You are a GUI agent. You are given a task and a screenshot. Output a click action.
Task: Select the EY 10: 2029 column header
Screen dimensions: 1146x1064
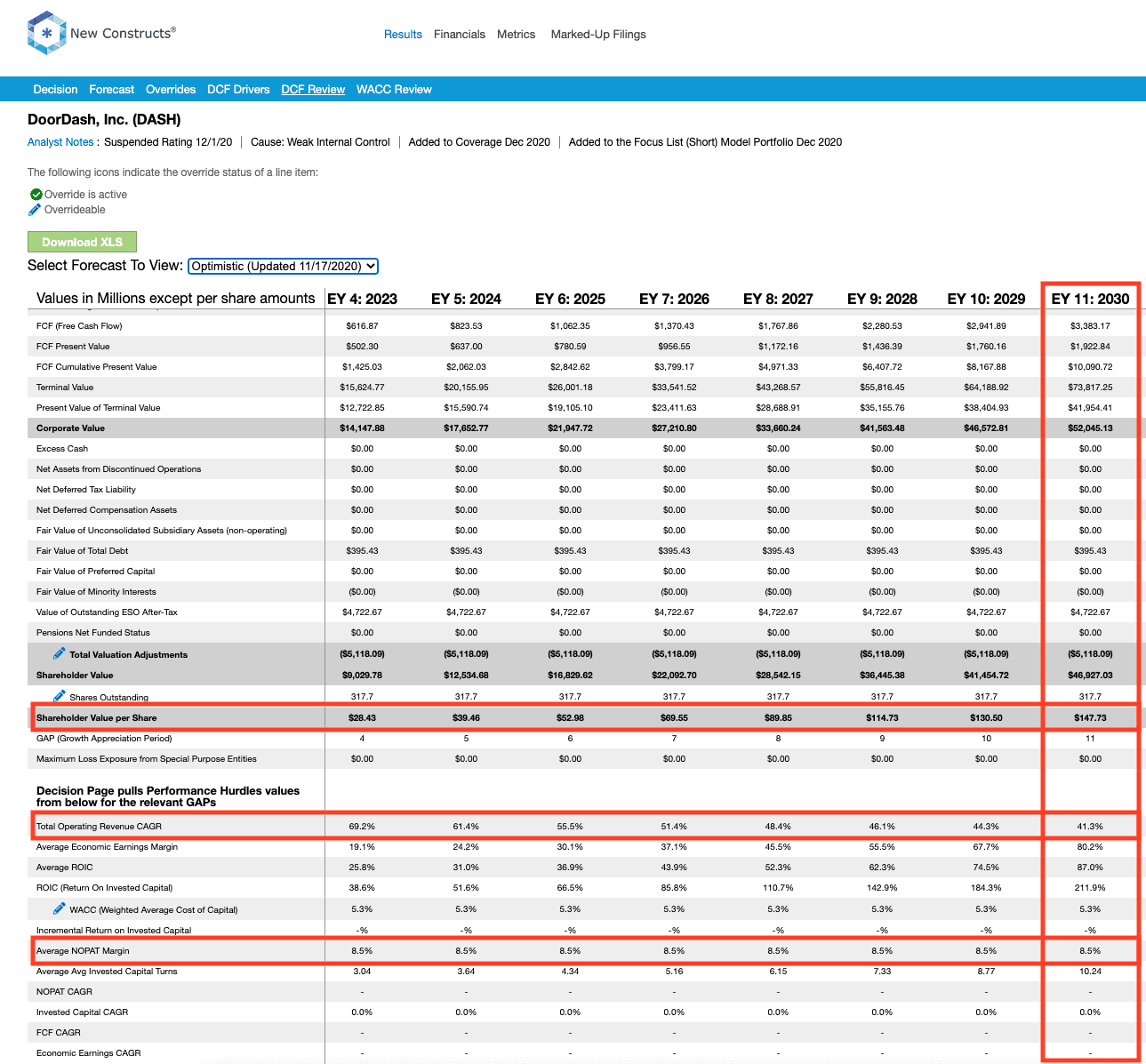(x=986, y=299)
